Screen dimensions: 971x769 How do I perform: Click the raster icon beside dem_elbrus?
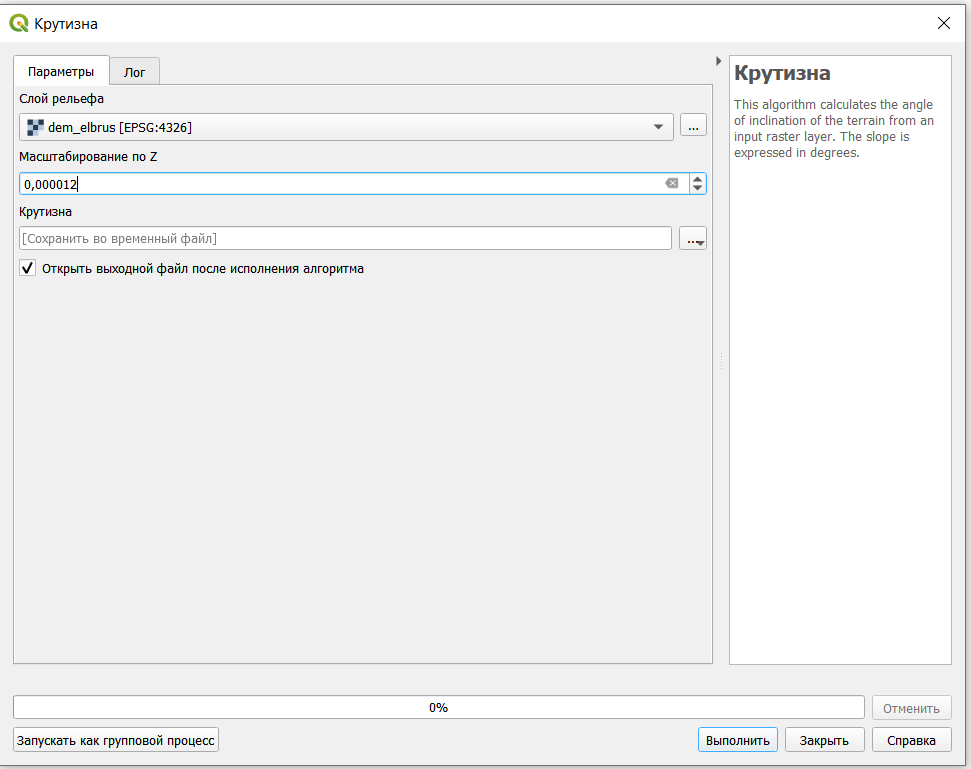[x=35, y=127]
